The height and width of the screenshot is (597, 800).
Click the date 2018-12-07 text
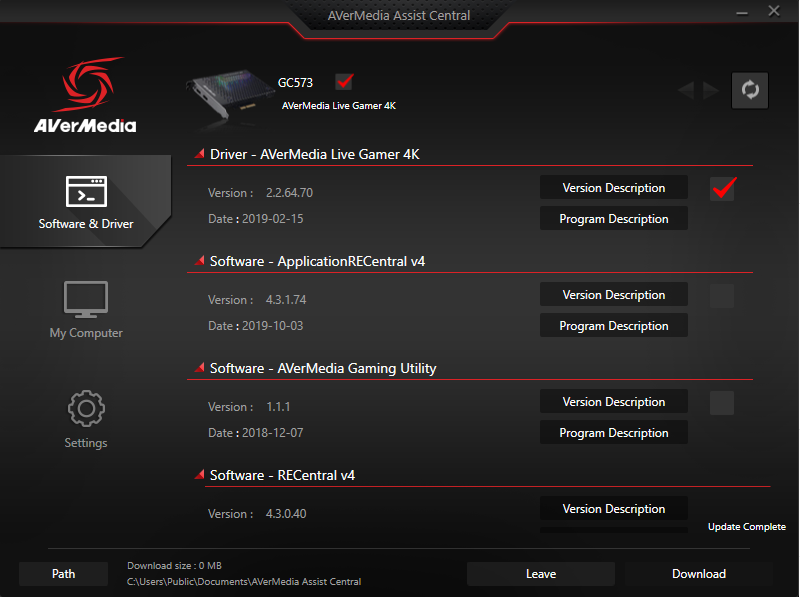coord(272,433)
